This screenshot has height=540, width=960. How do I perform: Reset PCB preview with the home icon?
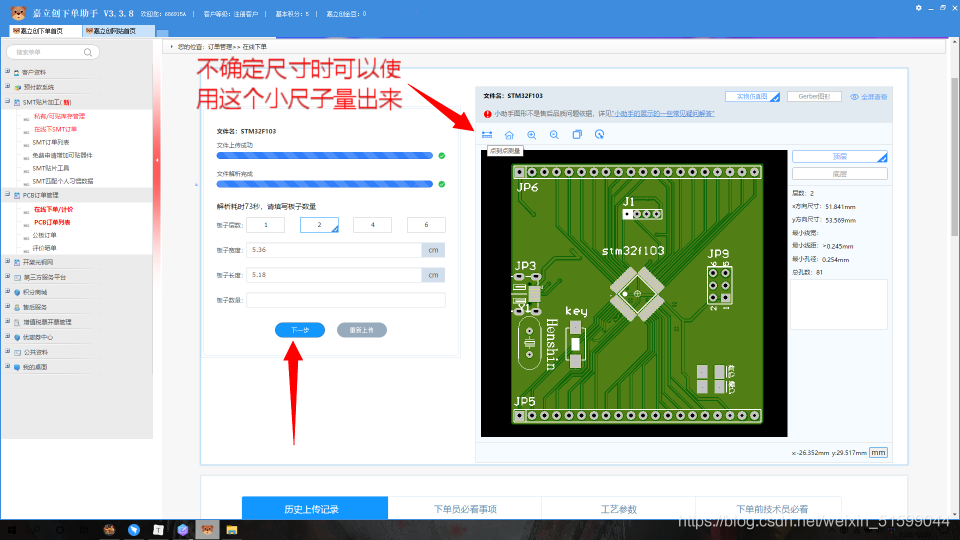509,135
